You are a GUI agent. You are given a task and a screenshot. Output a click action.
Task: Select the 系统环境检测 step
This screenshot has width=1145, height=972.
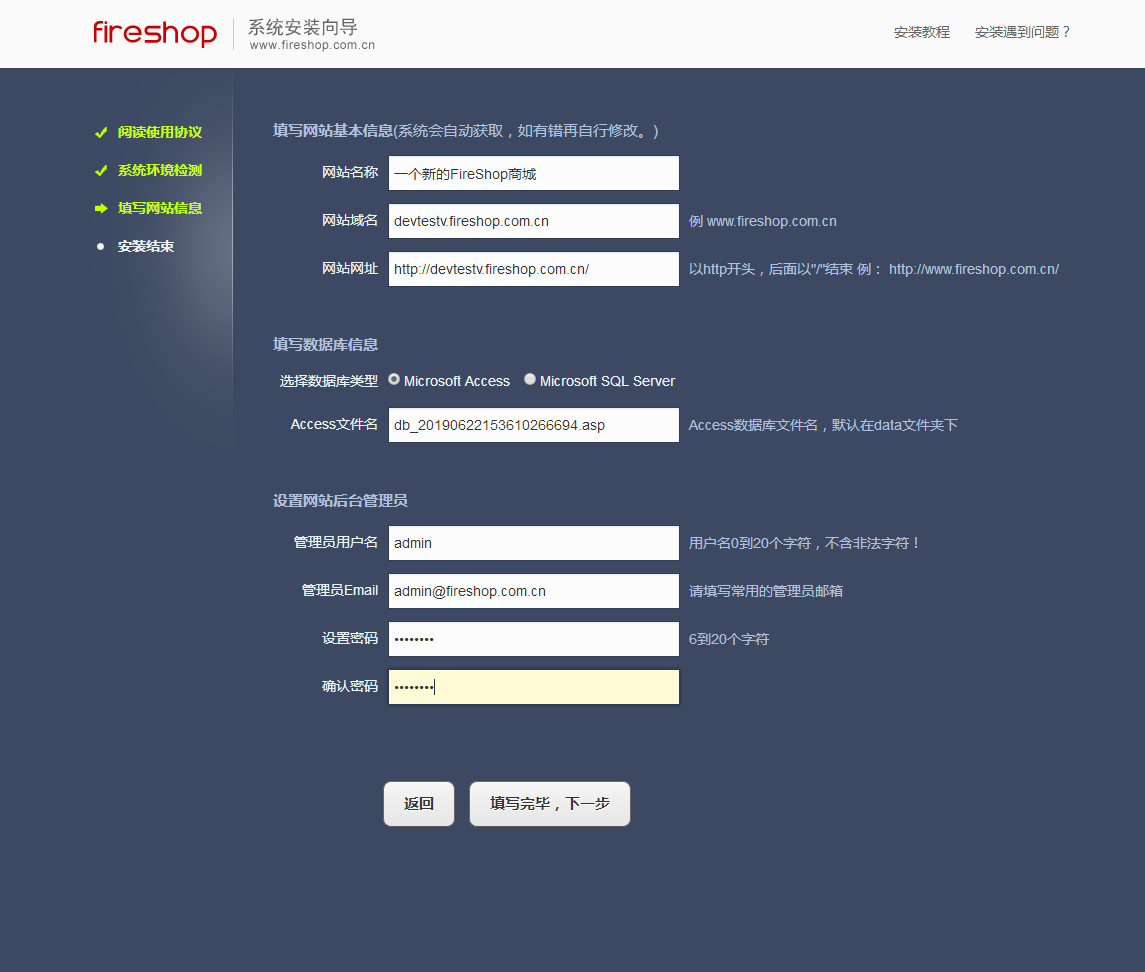(160, 170)
